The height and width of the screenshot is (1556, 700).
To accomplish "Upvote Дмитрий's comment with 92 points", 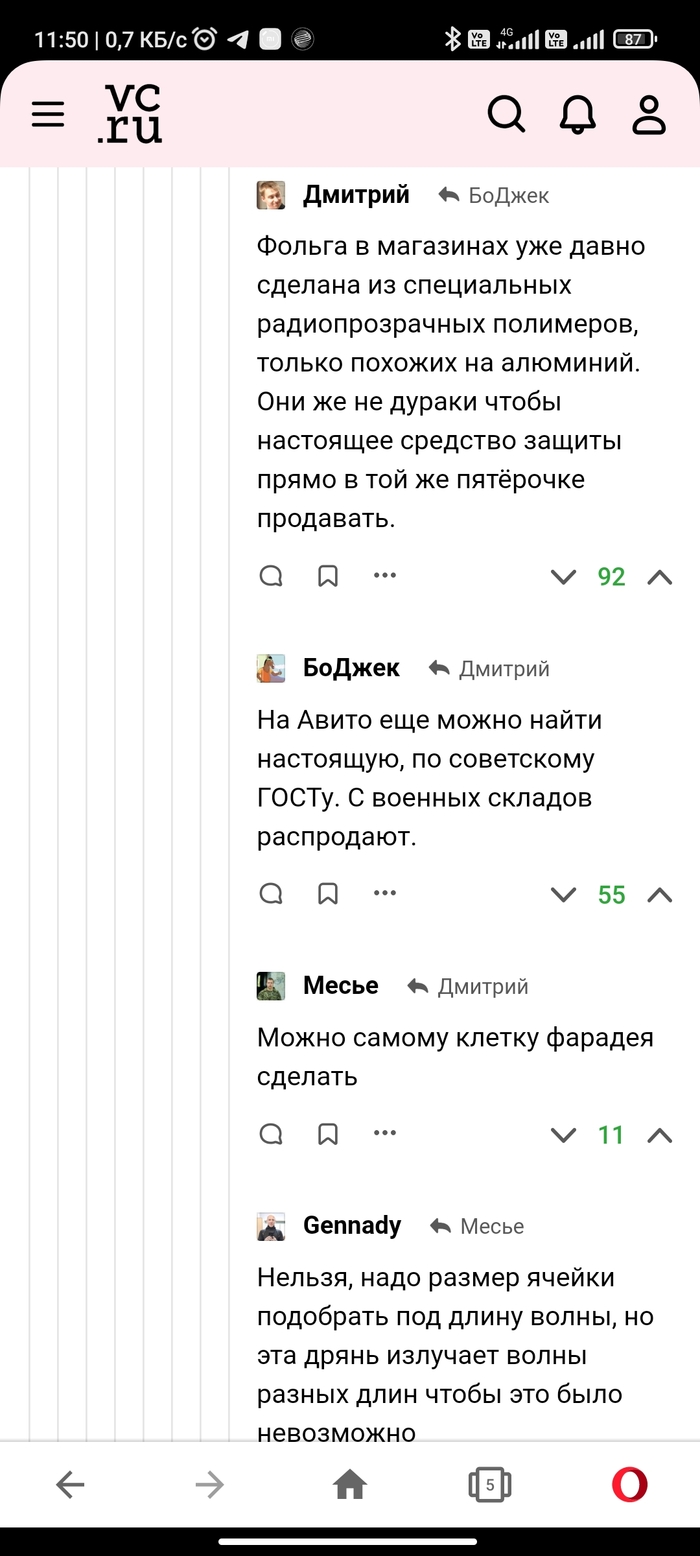I will (x=660, y=577).
